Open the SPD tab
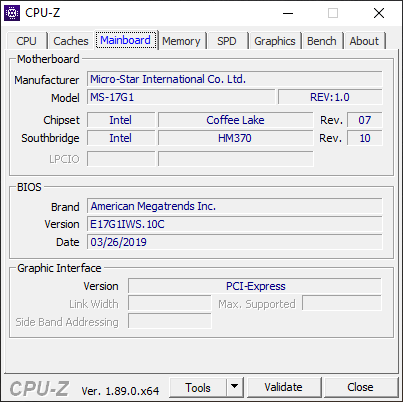This screenshot has width=403, height=402. [x=227, y=41]
